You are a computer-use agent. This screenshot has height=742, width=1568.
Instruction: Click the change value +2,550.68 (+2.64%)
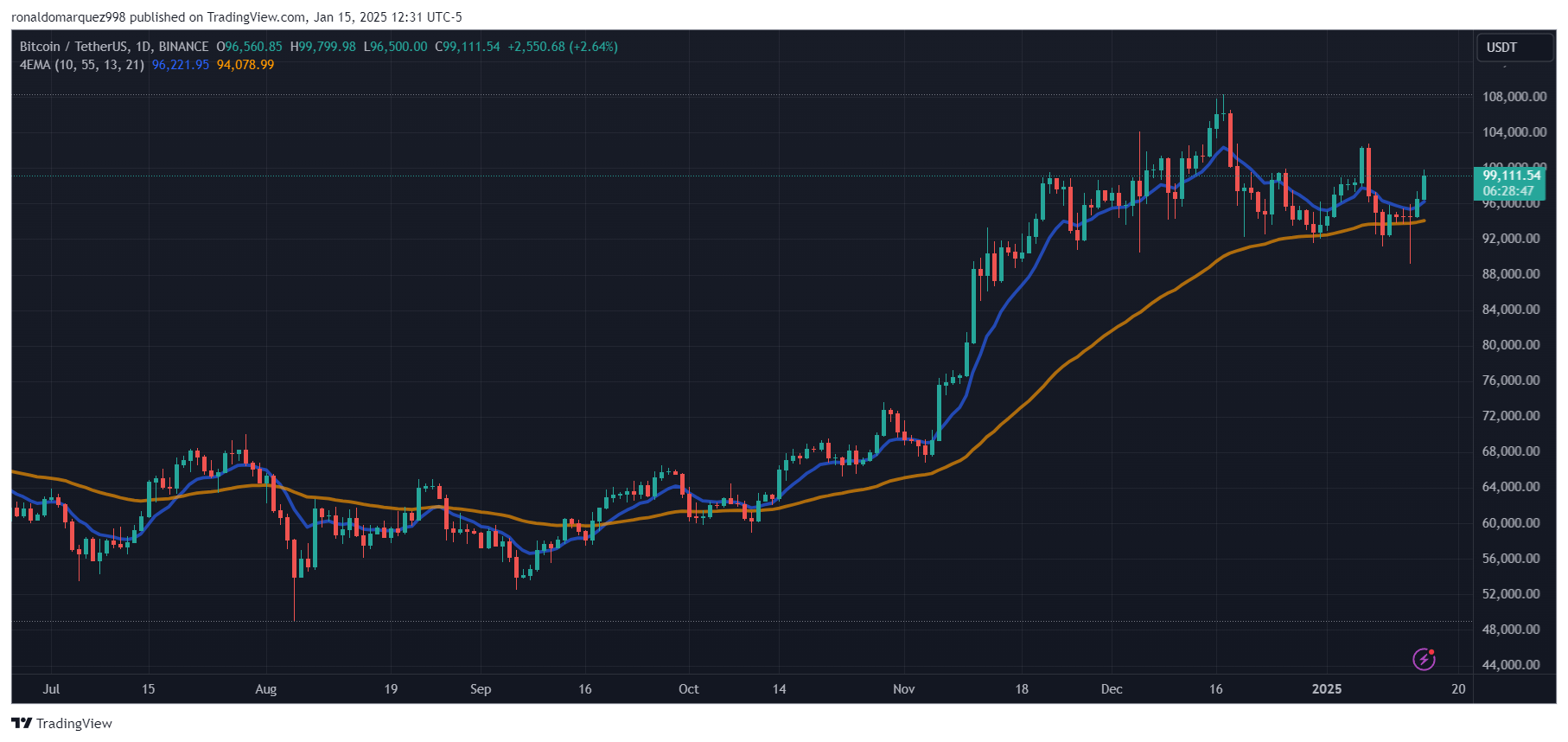coord(563,47)
